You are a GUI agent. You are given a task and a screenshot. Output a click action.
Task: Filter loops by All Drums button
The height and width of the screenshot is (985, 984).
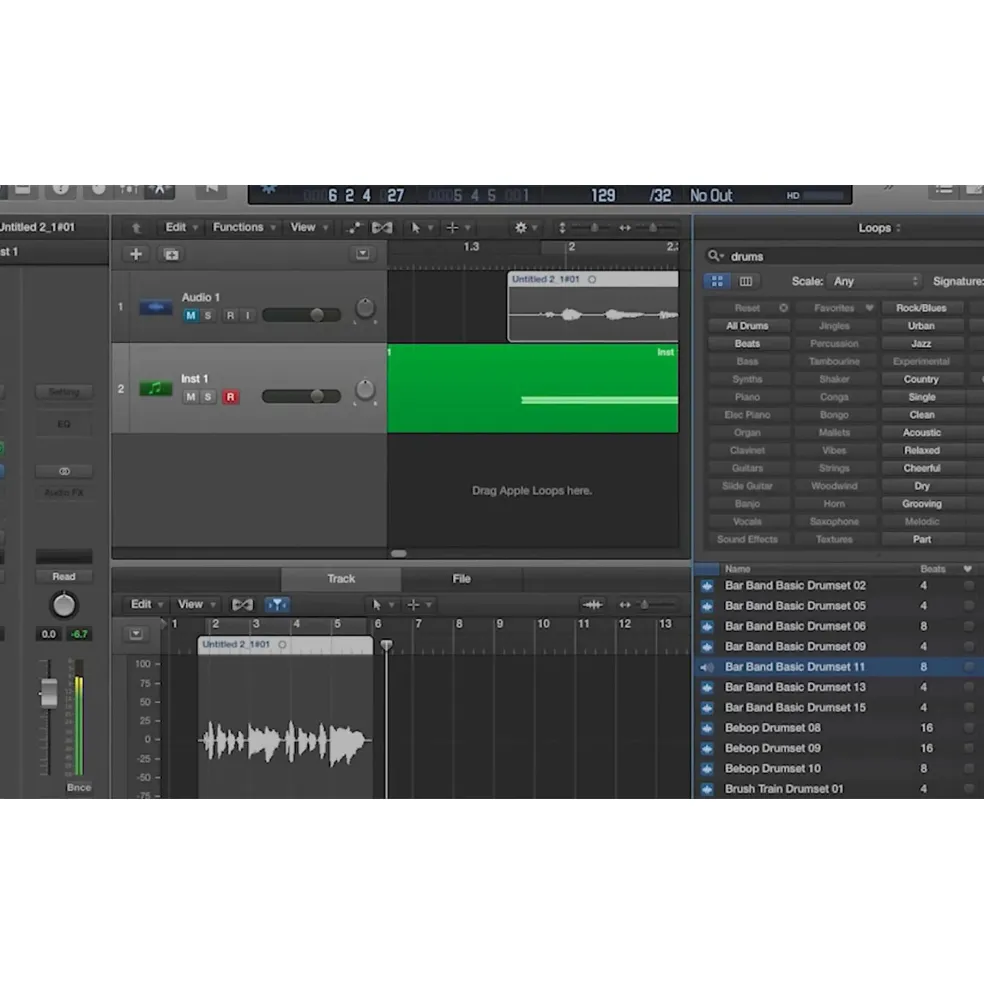click(747, 325)
